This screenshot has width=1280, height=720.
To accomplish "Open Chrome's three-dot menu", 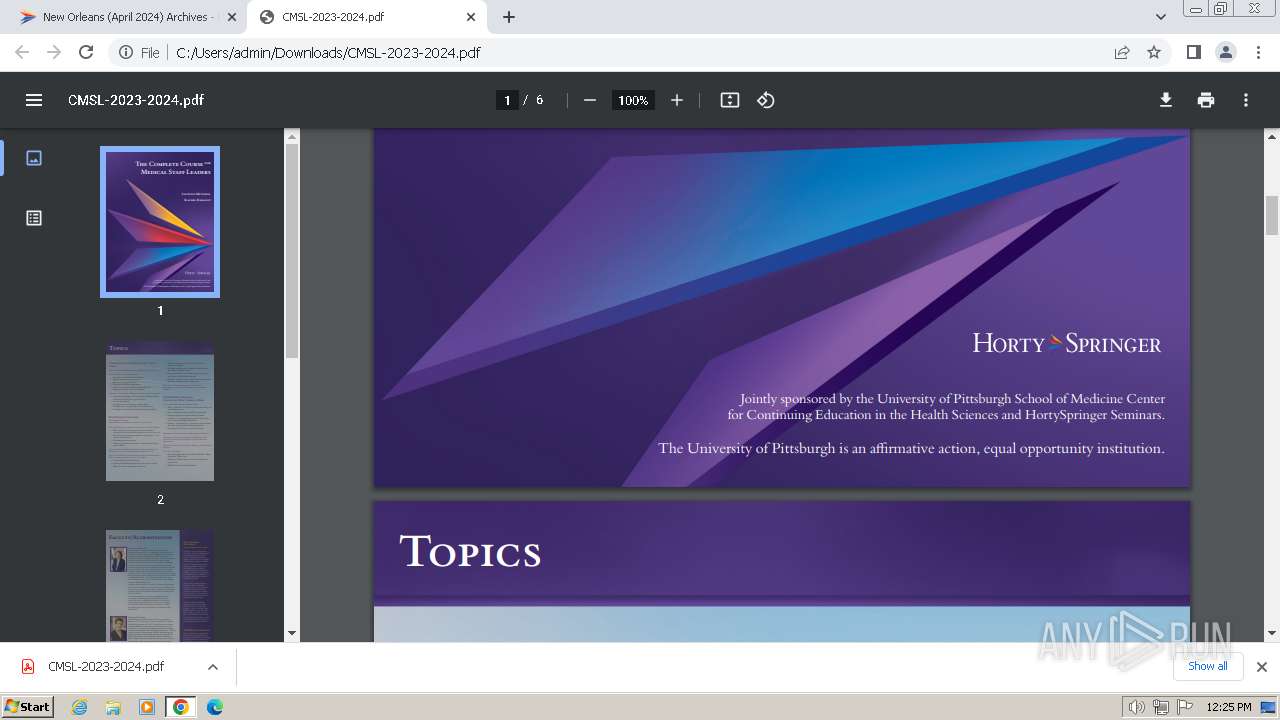I will coord(1259,52).
